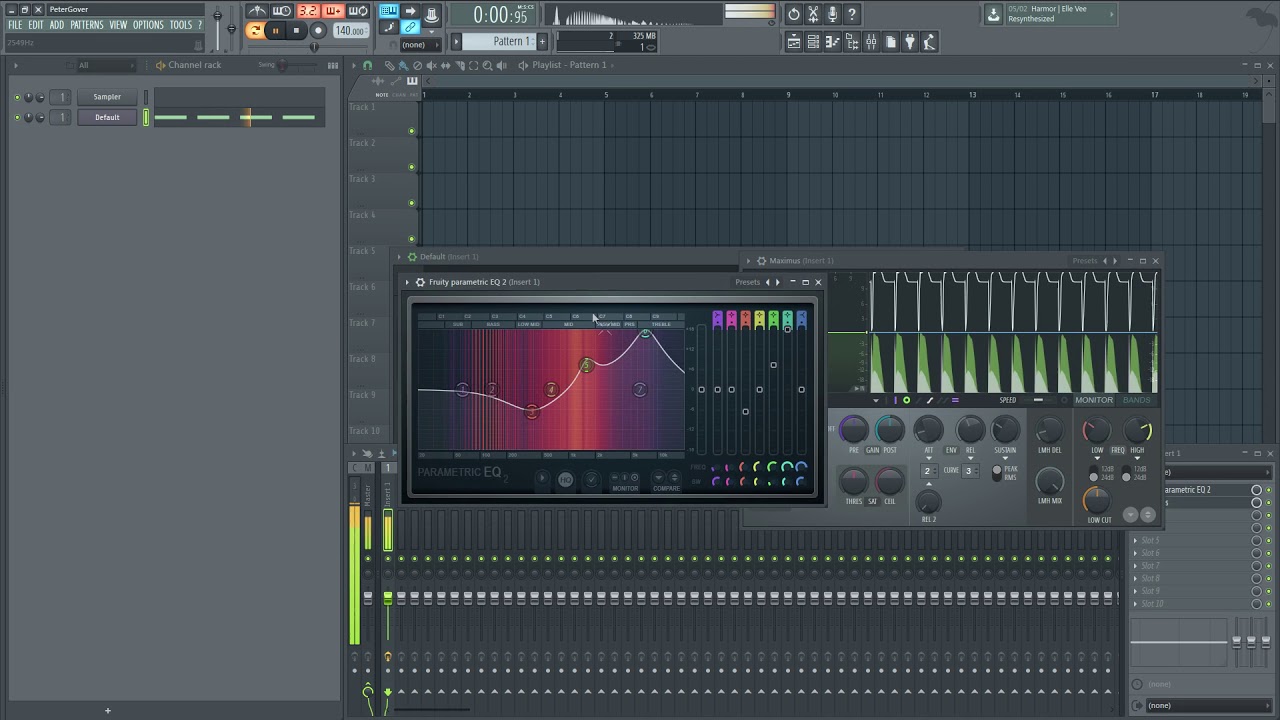The width and height of the screenshot is (1280, 720).
Task: Click the link (multilink controllers) icon
Action: [x=410, y=27]
